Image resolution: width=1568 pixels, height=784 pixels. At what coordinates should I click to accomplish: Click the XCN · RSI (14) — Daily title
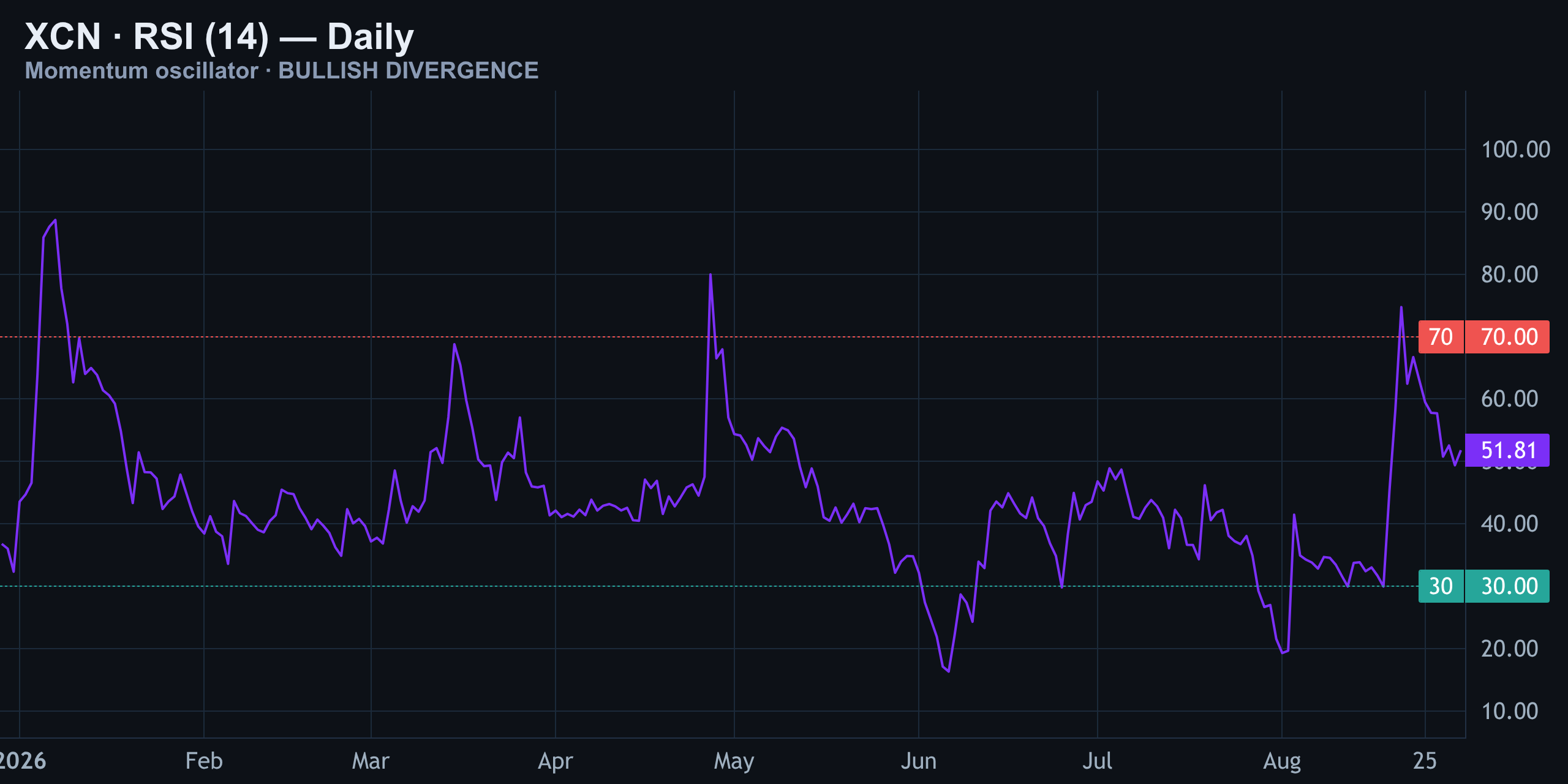(x=219, y=37)
